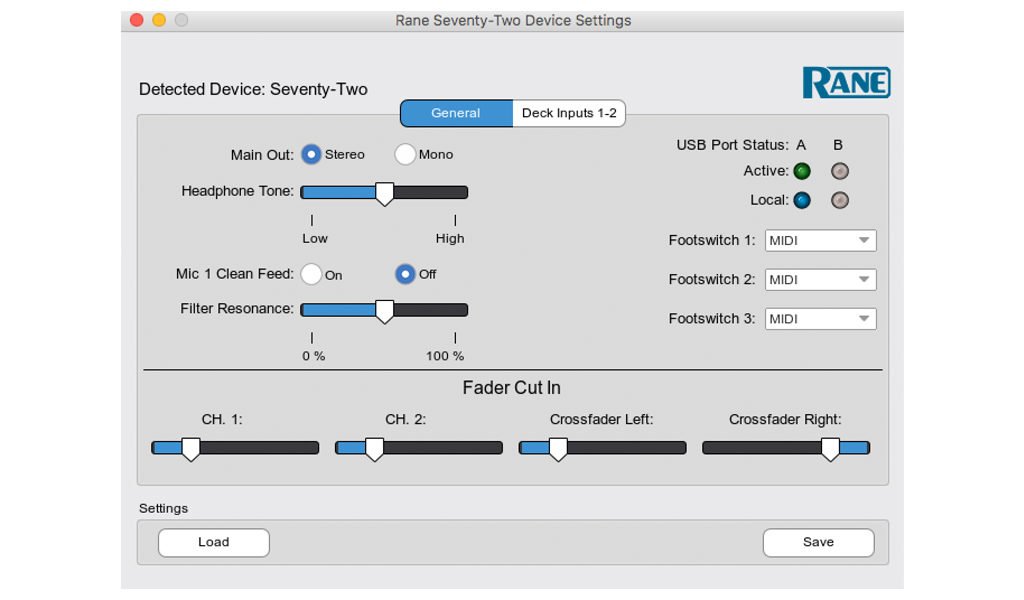Click the Rane logo
The height and width of the screenshot is (600, 1024).
846,83
